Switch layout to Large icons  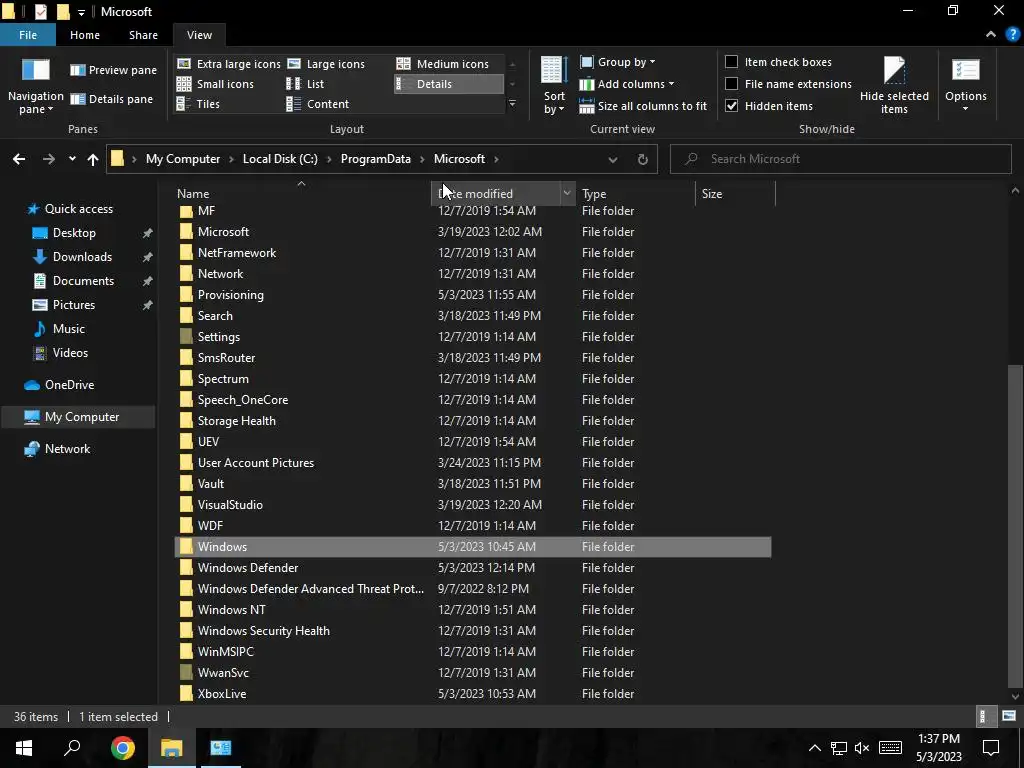(326, 63)
